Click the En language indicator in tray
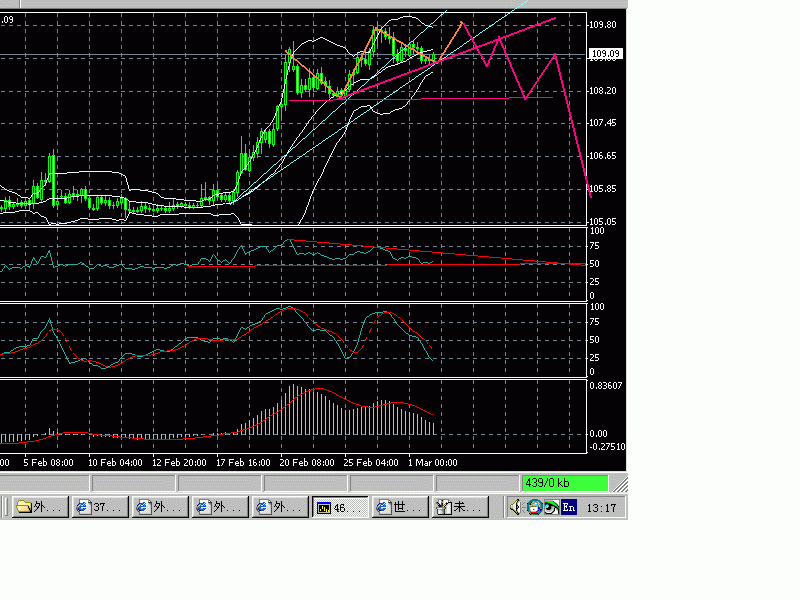 coord(568,507)
